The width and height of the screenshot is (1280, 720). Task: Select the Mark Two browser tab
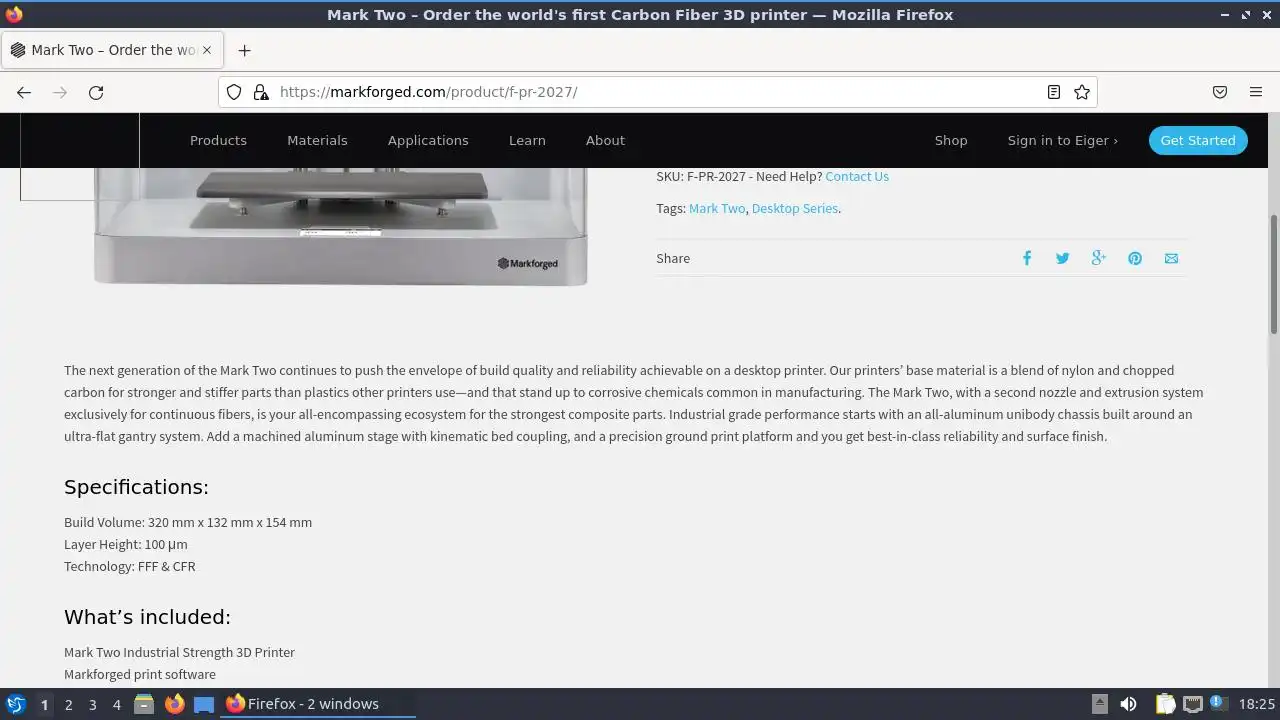[113, 50]
